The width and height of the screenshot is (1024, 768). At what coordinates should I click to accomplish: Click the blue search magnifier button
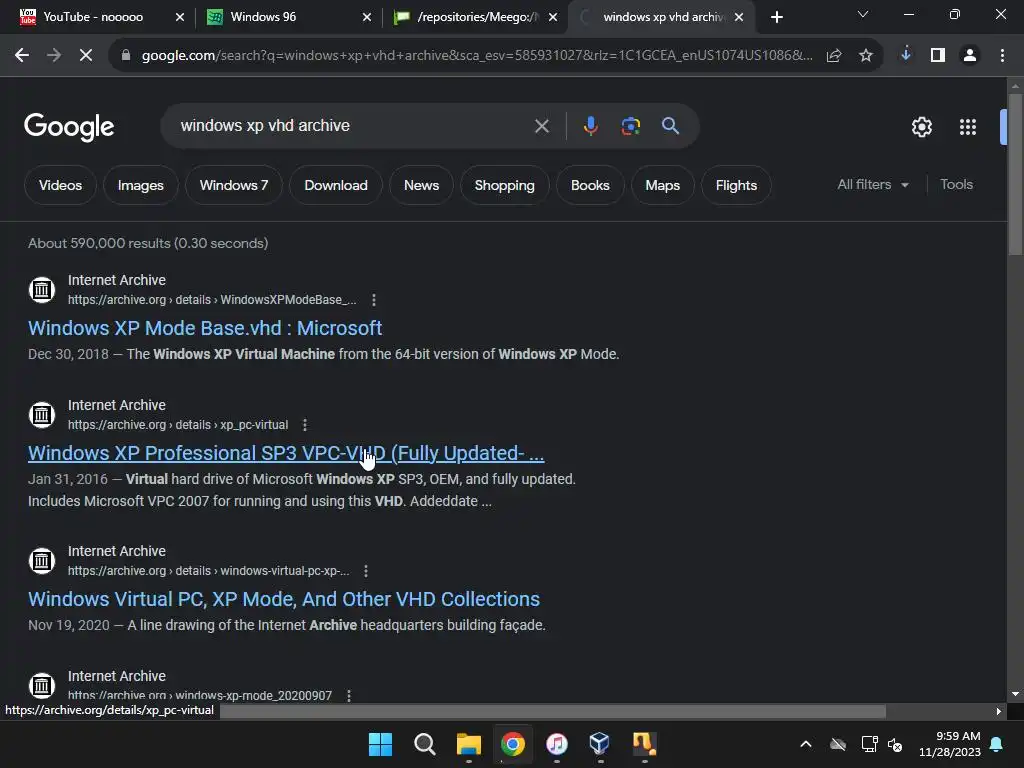coord(670,125)
